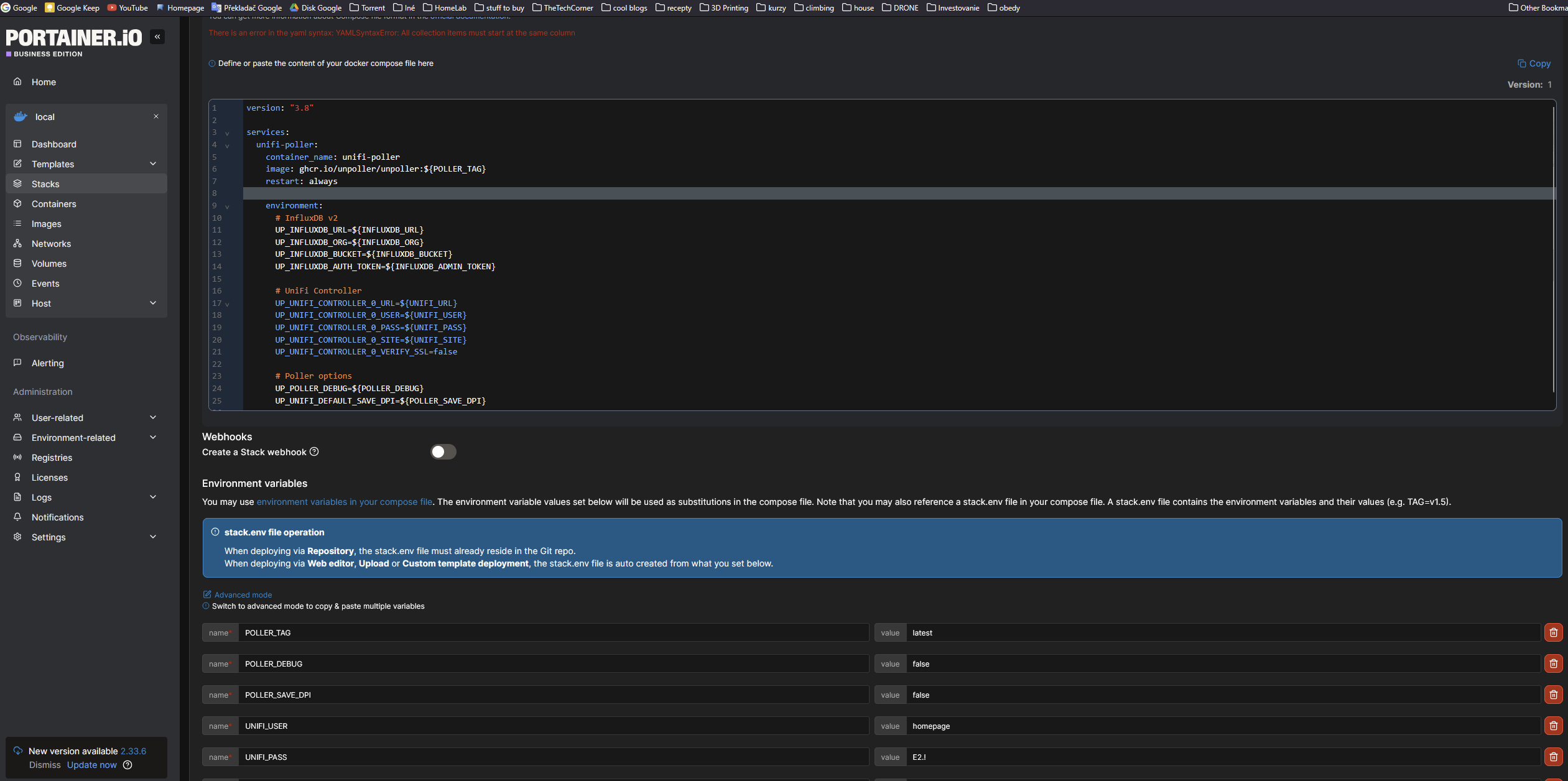1568x781 pixels.
Task: Collapse the Portainer sidebar
Action: 157,37
